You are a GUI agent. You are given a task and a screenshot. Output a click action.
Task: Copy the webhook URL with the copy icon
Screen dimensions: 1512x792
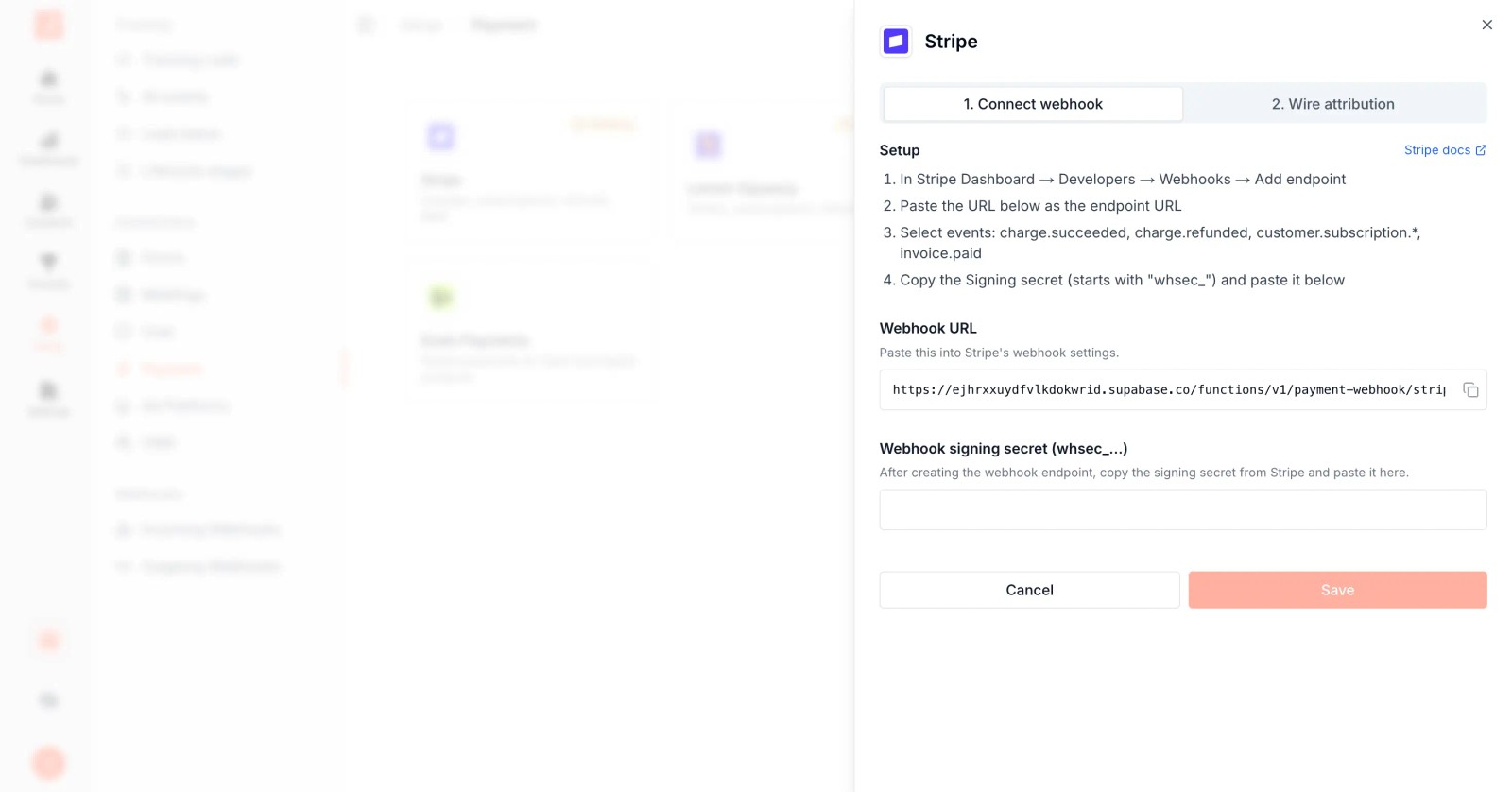click(x=1470, y=390)
